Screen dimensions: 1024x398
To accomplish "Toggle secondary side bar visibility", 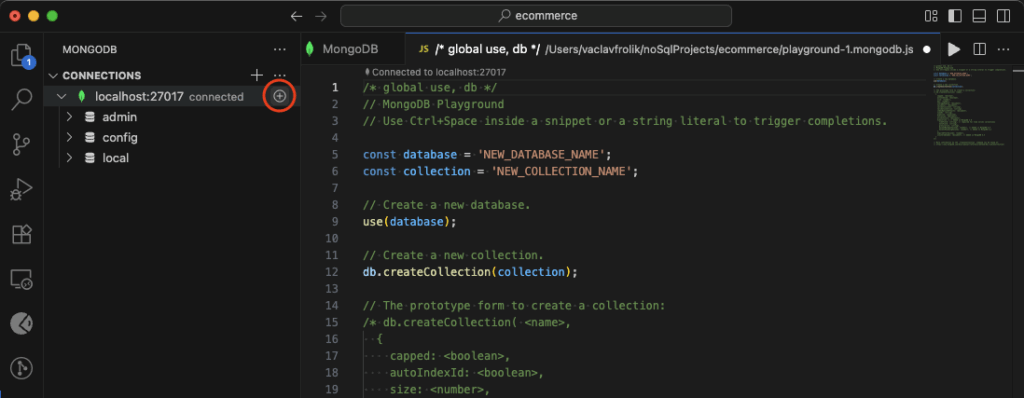I will click(1003, 16).
